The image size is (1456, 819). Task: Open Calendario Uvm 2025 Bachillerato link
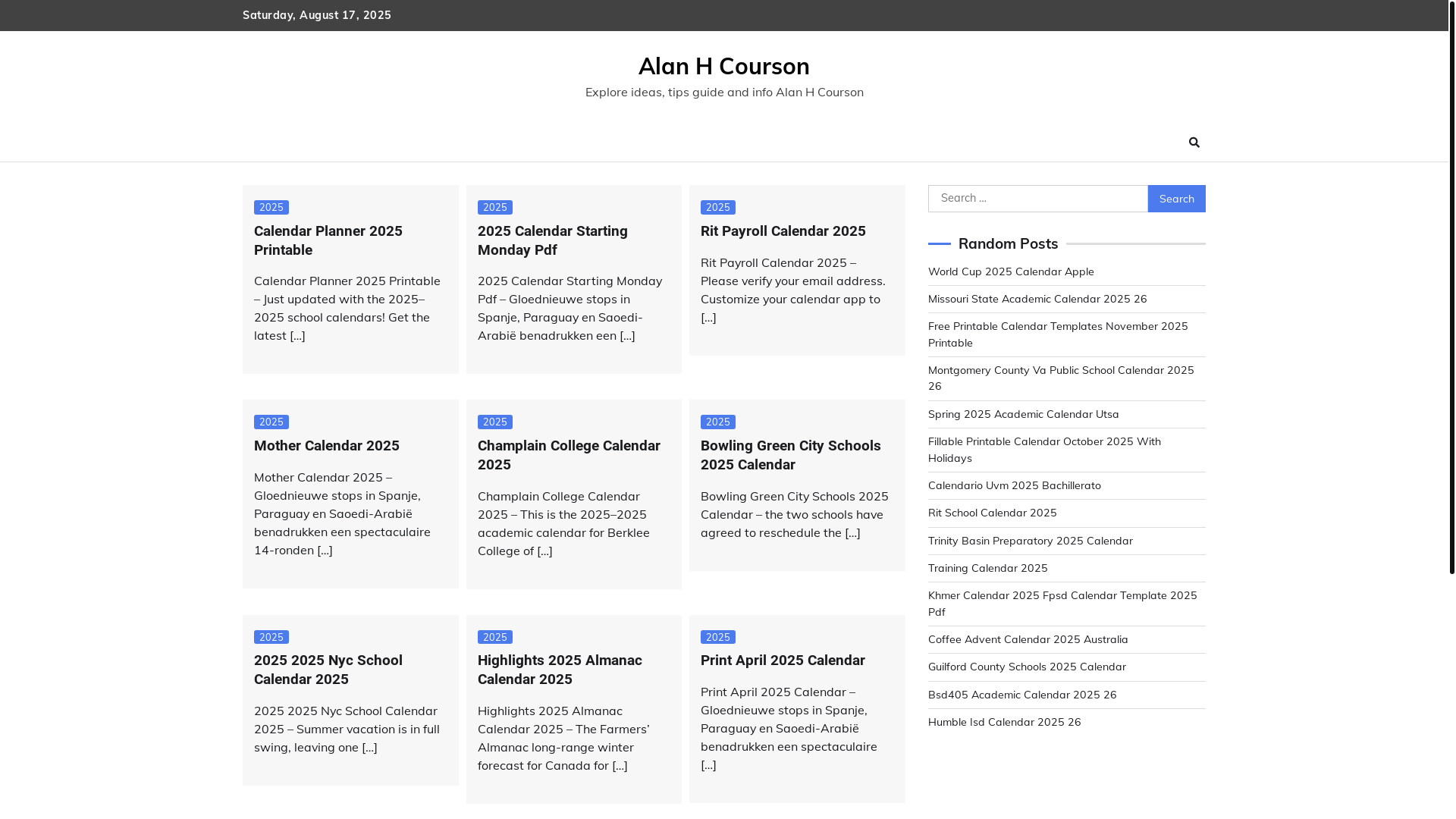point(1015,485)
